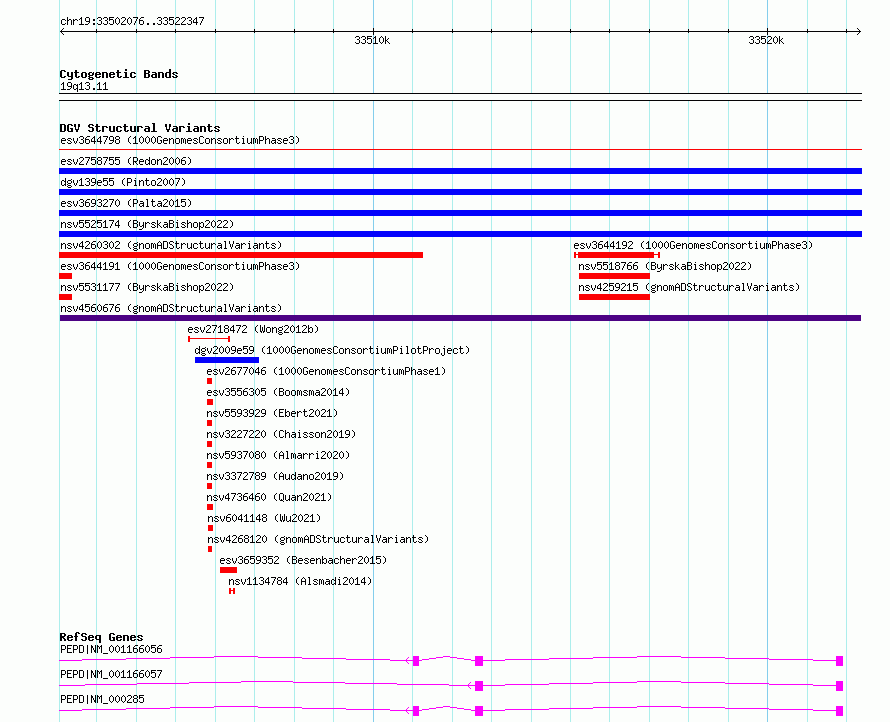Select the nsv5937080 (Almarri2020) label

(x=278, y=455)
